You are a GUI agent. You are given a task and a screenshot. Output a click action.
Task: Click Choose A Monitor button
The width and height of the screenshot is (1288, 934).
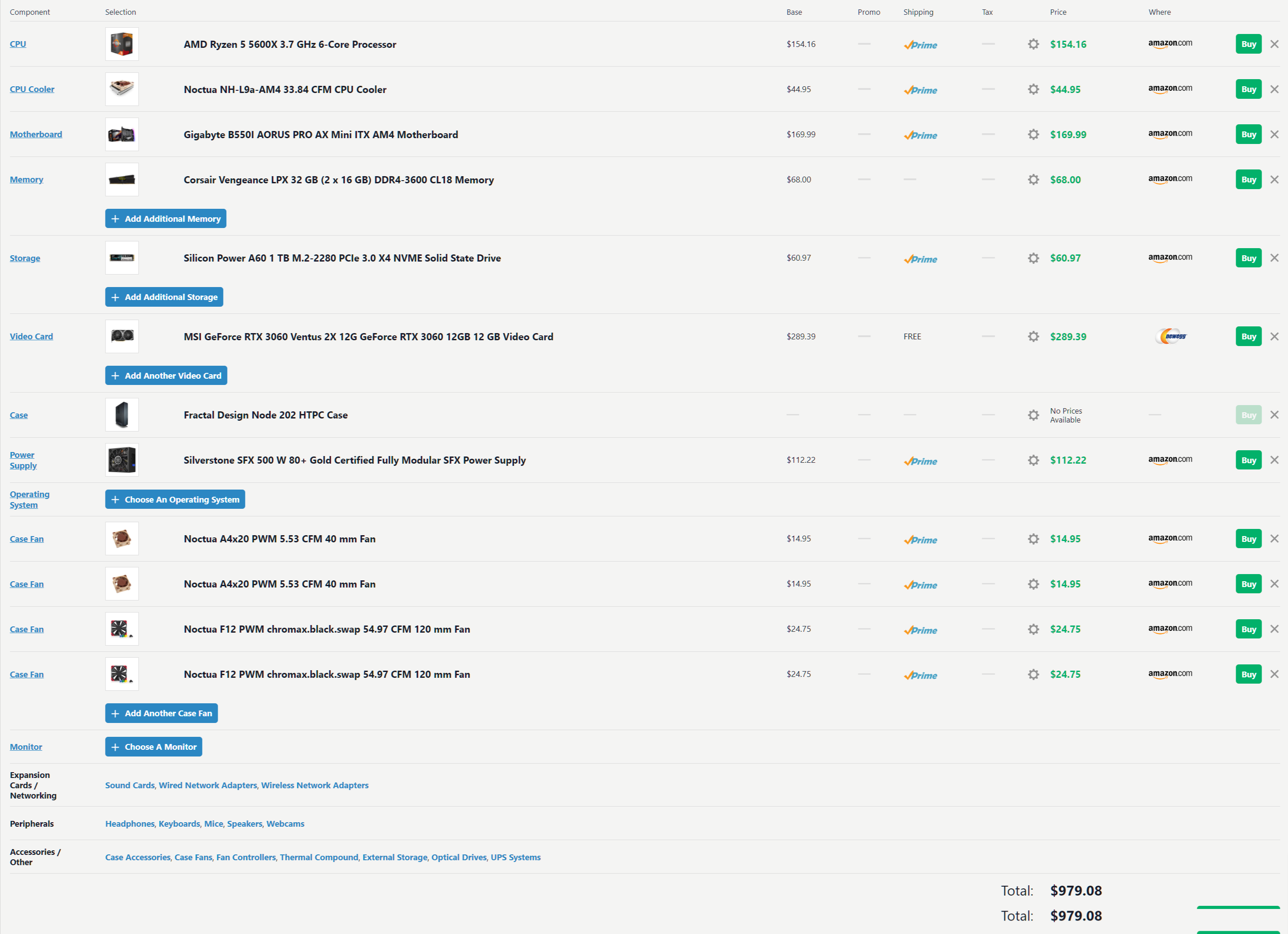coord(154,747)
